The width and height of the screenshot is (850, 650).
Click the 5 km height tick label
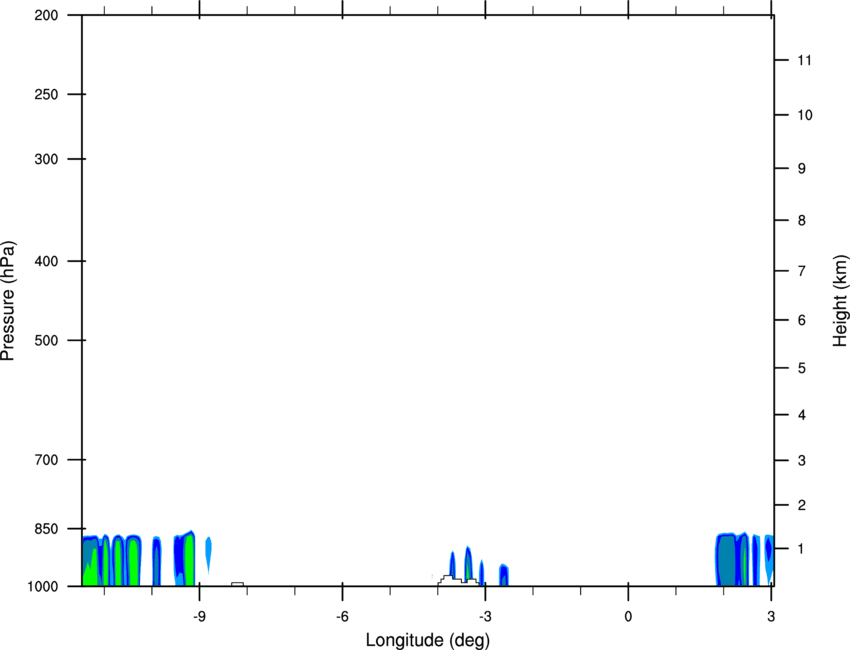click(x=802, y=369)
